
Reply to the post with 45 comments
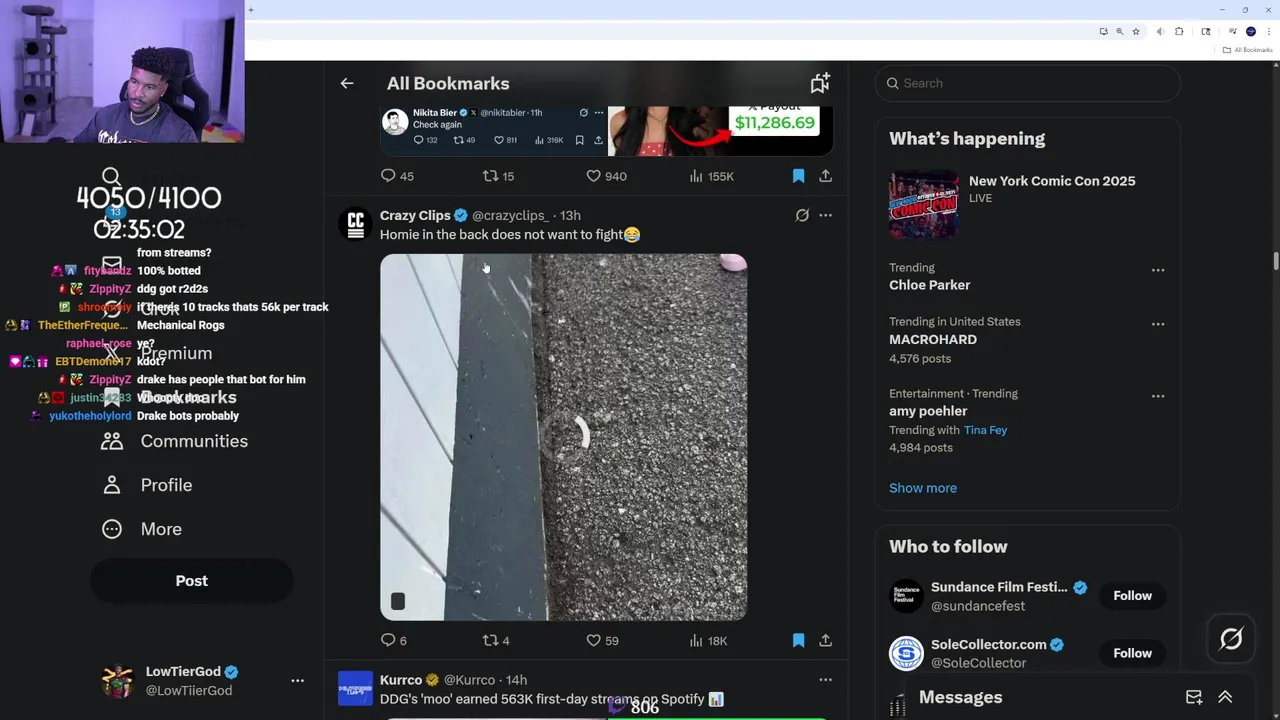[397, 176]
